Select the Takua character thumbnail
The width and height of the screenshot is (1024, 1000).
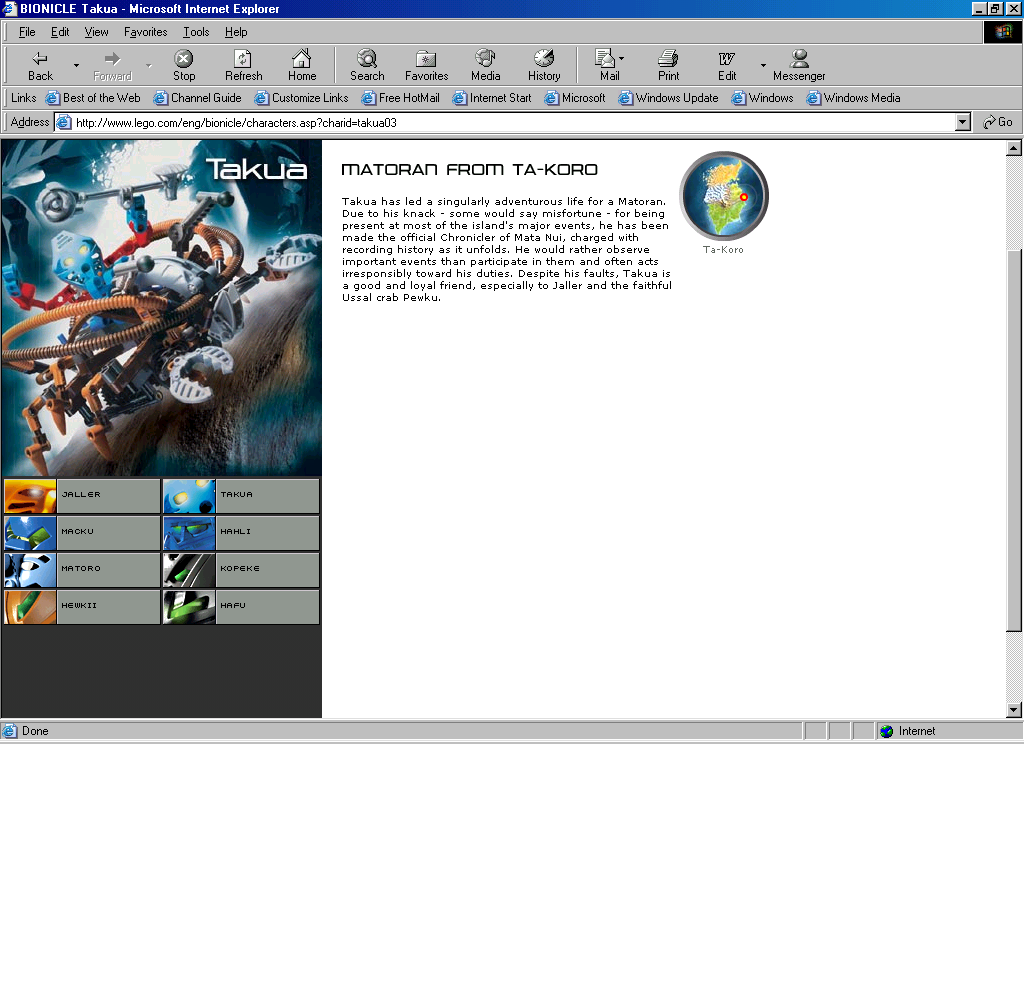(189, 496)
